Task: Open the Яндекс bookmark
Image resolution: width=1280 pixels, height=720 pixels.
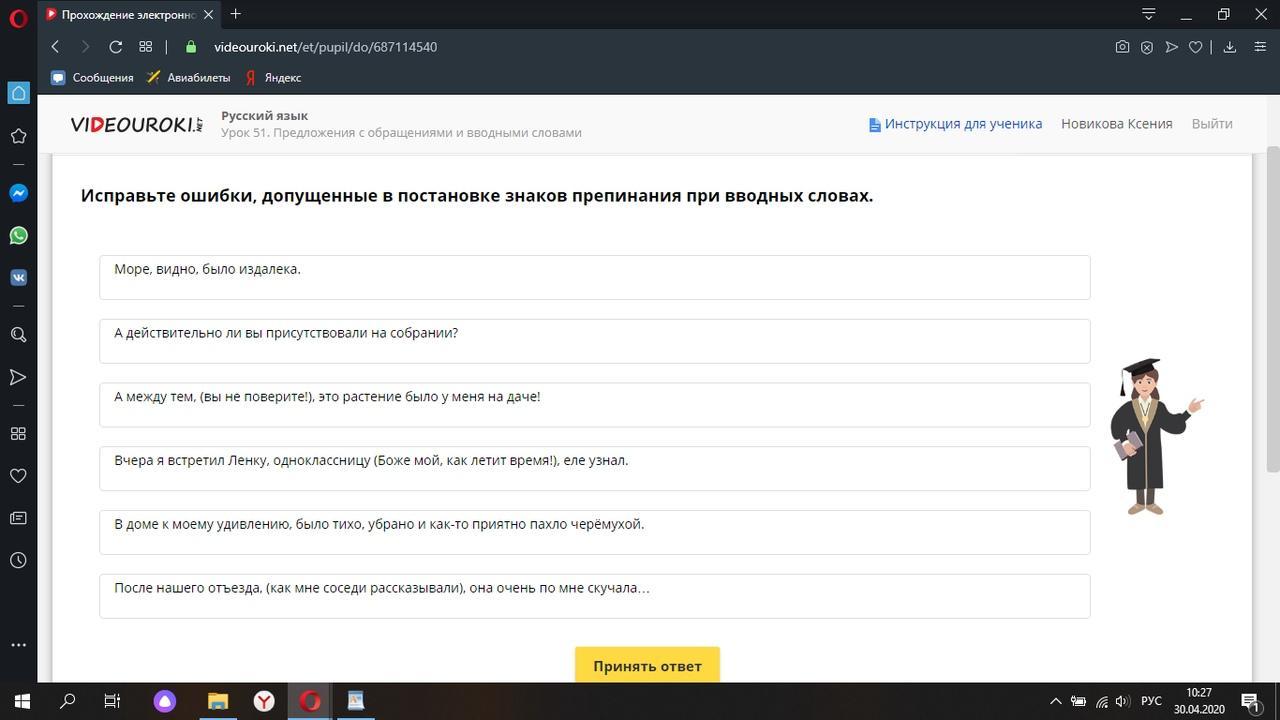Action: tap(273, 77)
